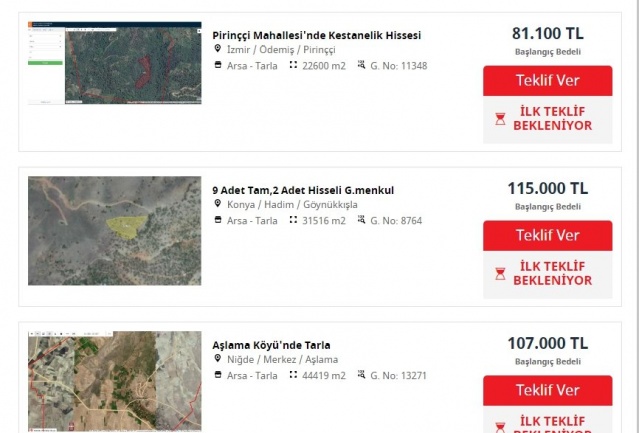Image resolution: width=639 pixels, height=433 pixels.
Task: Click listing number icon beside G. No: 8764
Action: point(361,220)
